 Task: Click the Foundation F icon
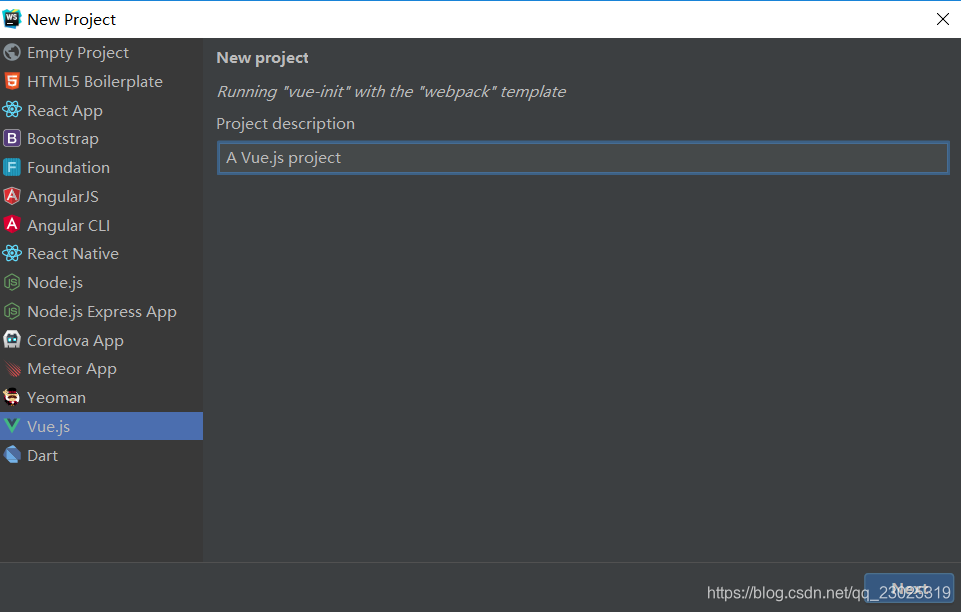pos(12,167)
